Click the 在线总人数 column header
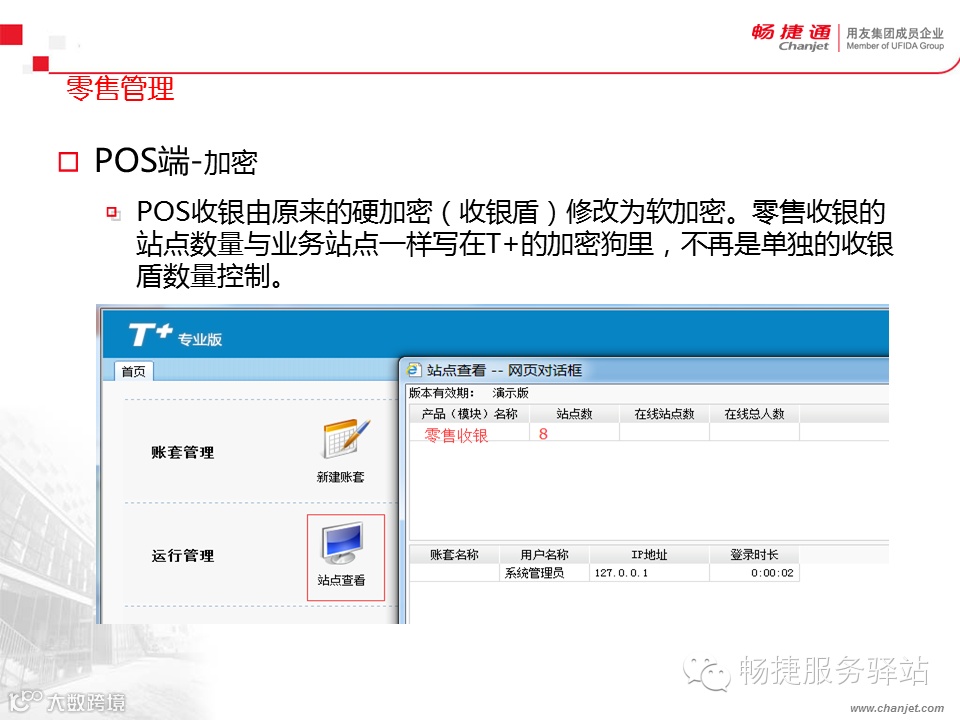The width and height of the screenshot is (960, 720). pyautogui.click(x=754, y=414)
